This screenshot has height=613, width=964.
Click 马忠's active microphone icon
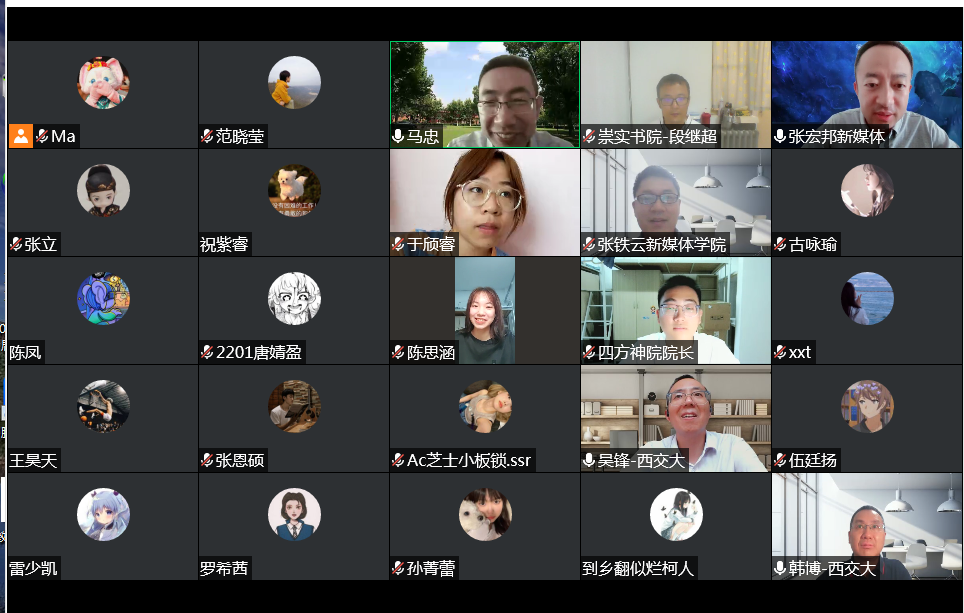click(x=398, y=136)
